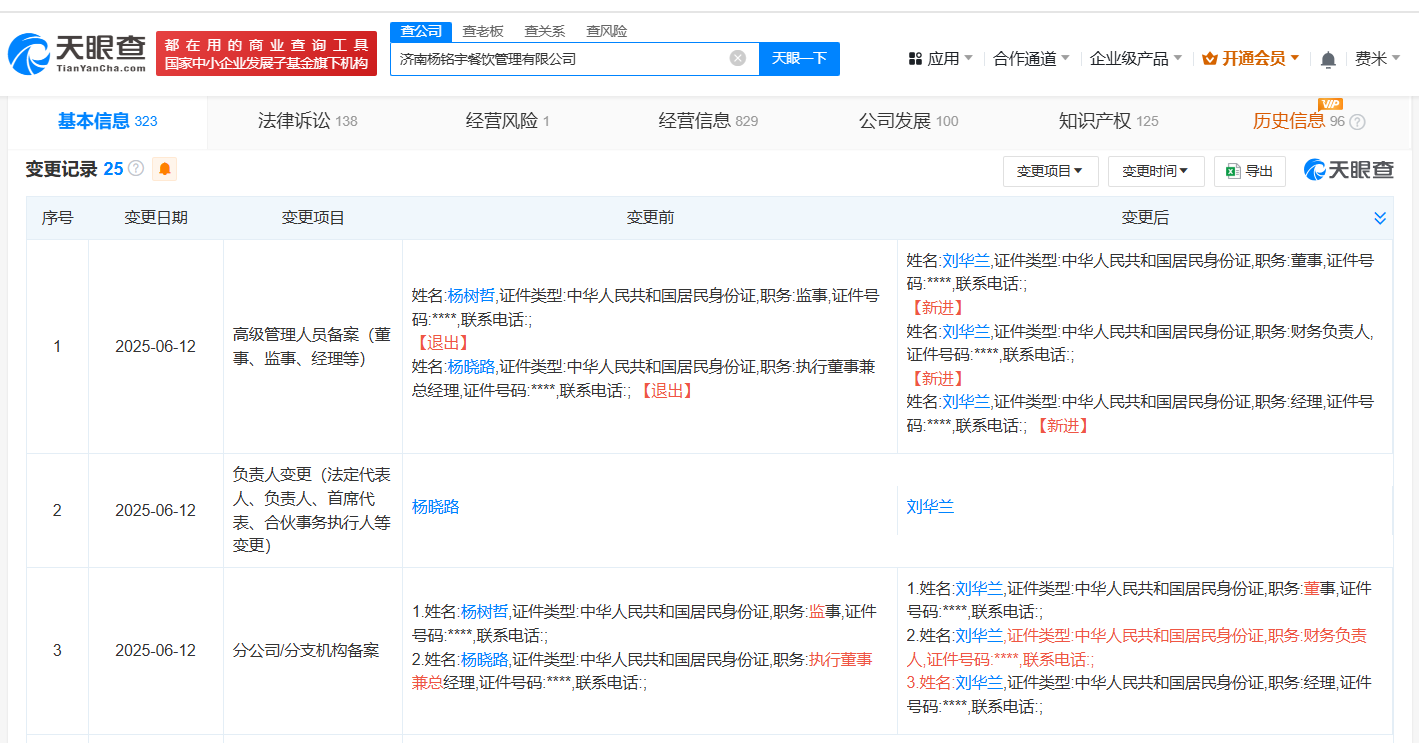Open the 变更项目 filter dropdown
Screen dimensions: 1419x743
[1050, 171]
